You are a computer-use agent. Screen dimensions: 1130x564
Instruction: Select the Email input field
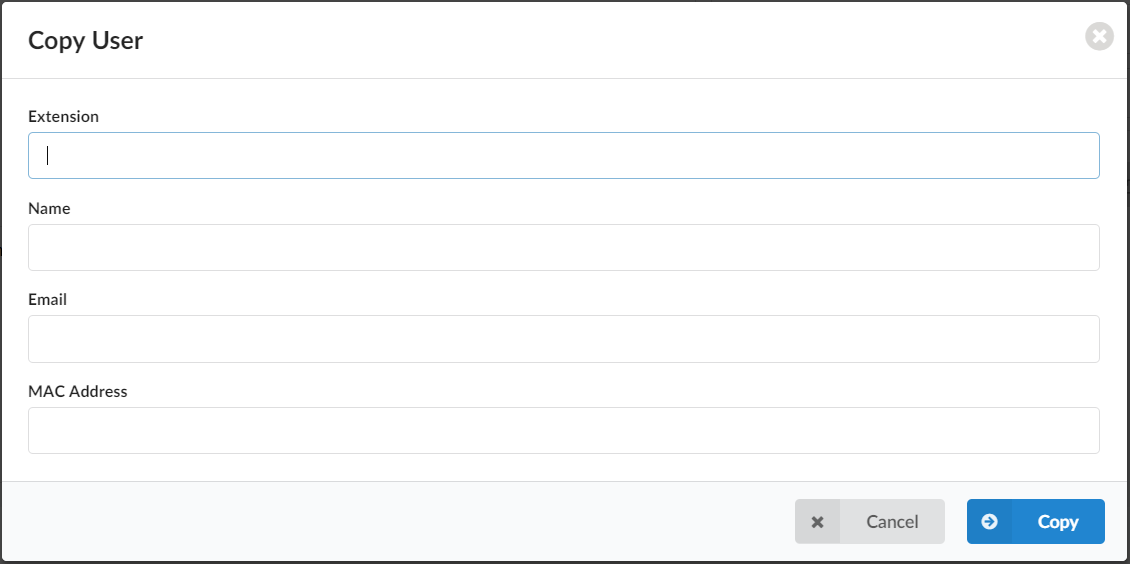[x=564, y=339]
